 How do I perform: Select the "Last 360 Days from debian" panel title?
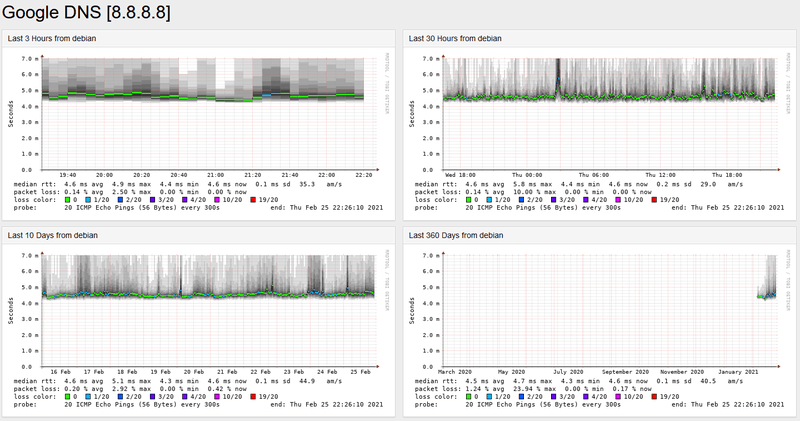[456, 235]
